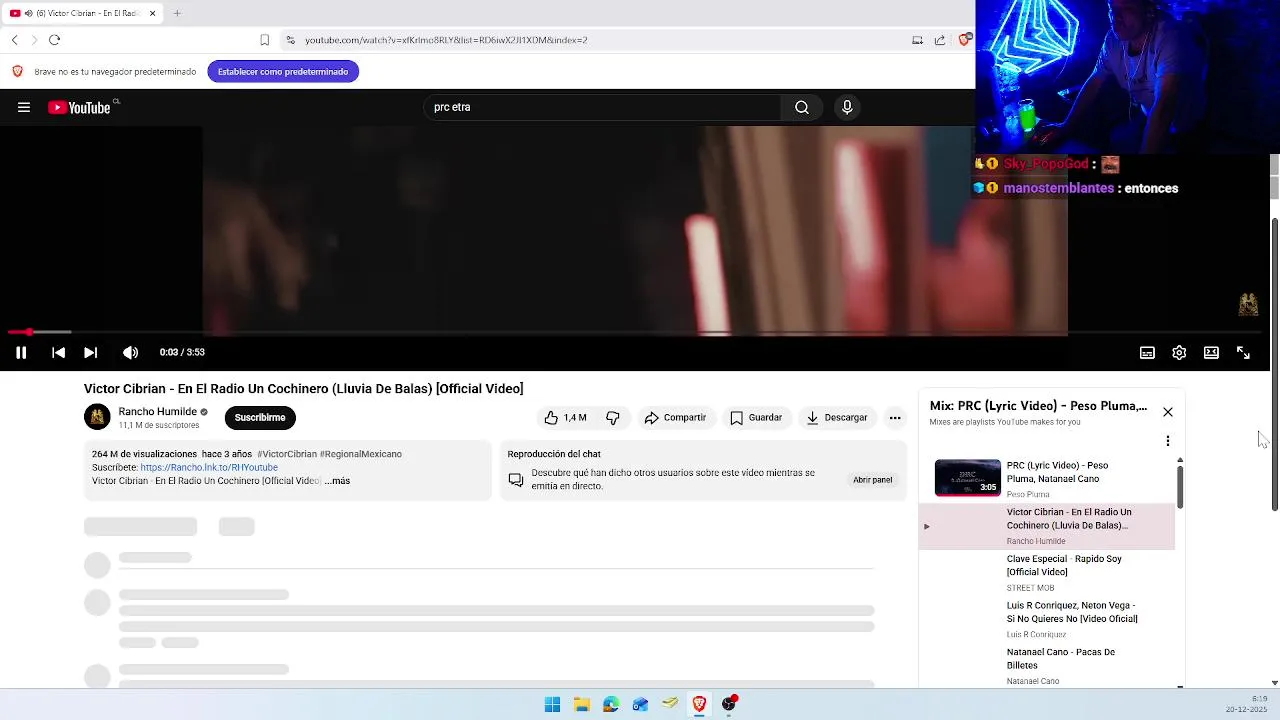Focus the browser address bar URL

[x=446, y=40]
